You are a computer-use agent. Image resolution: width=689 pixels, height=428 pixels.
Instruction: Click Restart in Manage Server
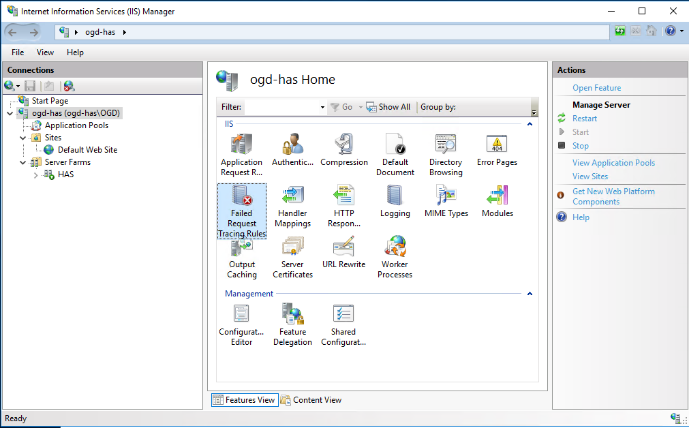click(x=584, y=118)
